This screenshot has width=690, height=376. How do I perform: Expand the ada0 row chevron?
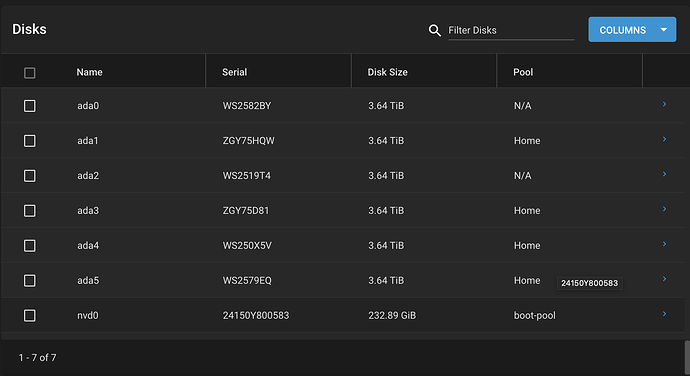tap(664, 104)
